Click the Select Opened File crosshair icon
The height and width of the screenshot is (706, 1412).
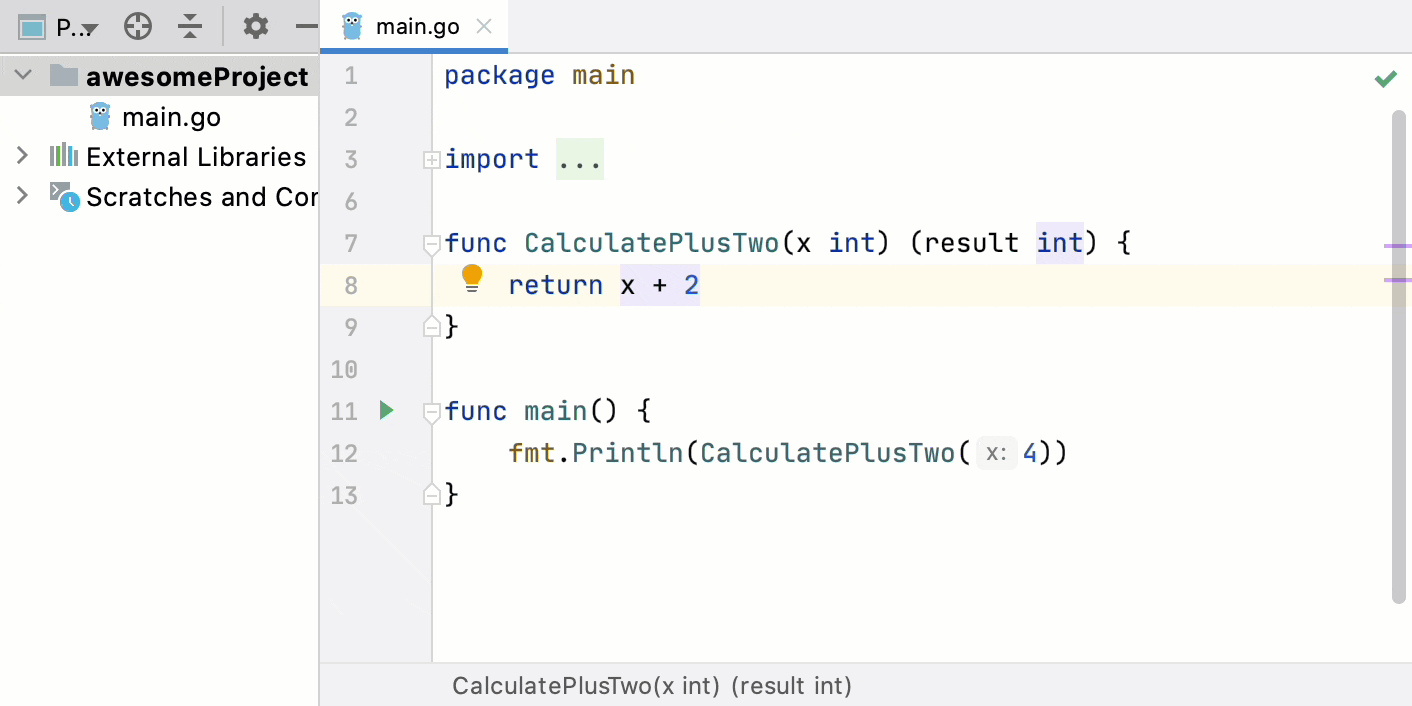click(138, 27)
